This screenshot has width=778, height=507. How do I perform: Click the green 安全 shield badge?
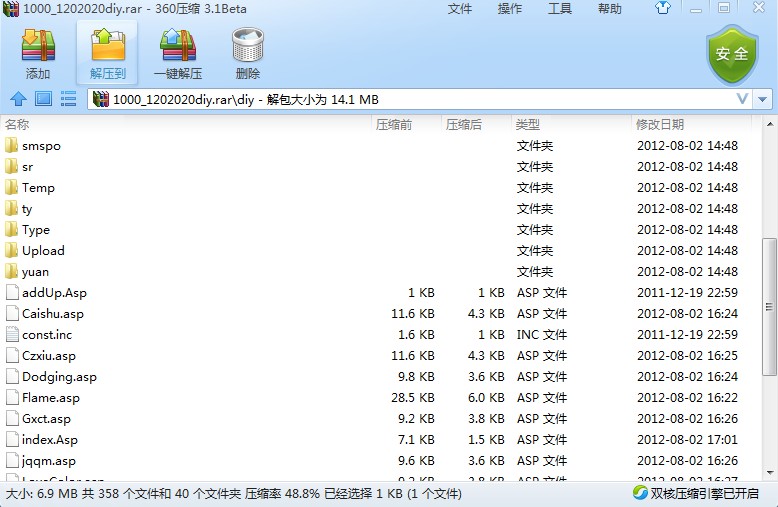click(x=732, y=55)
